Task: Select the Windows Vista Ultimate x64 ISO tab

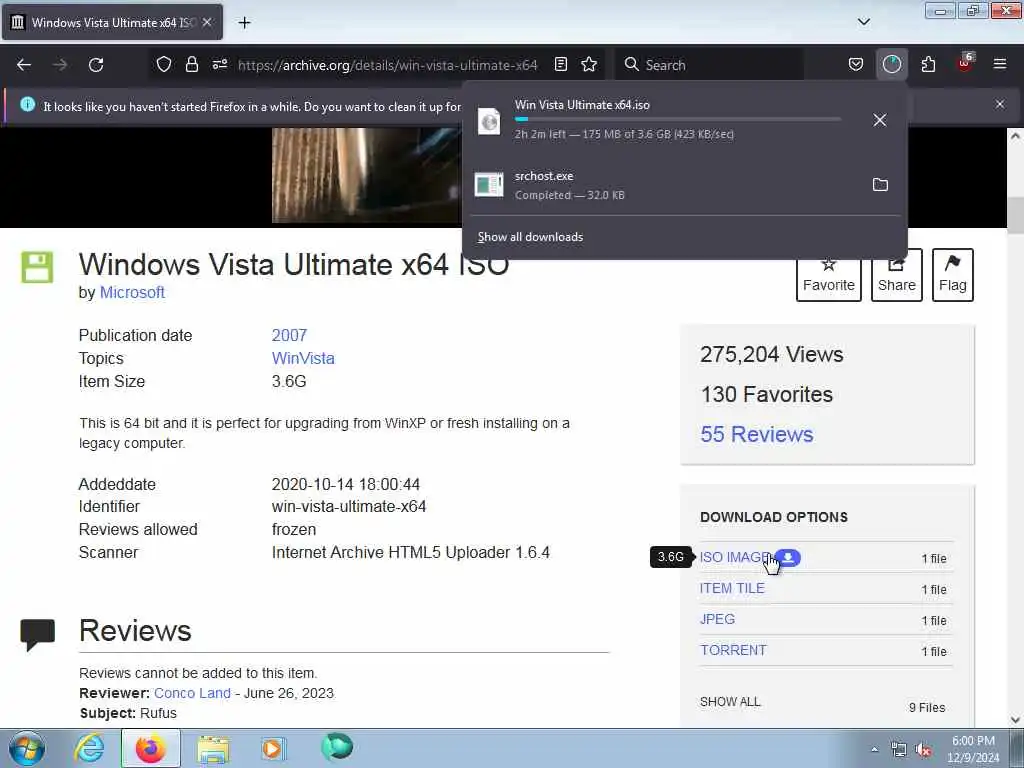Action: tap(112, 22)
